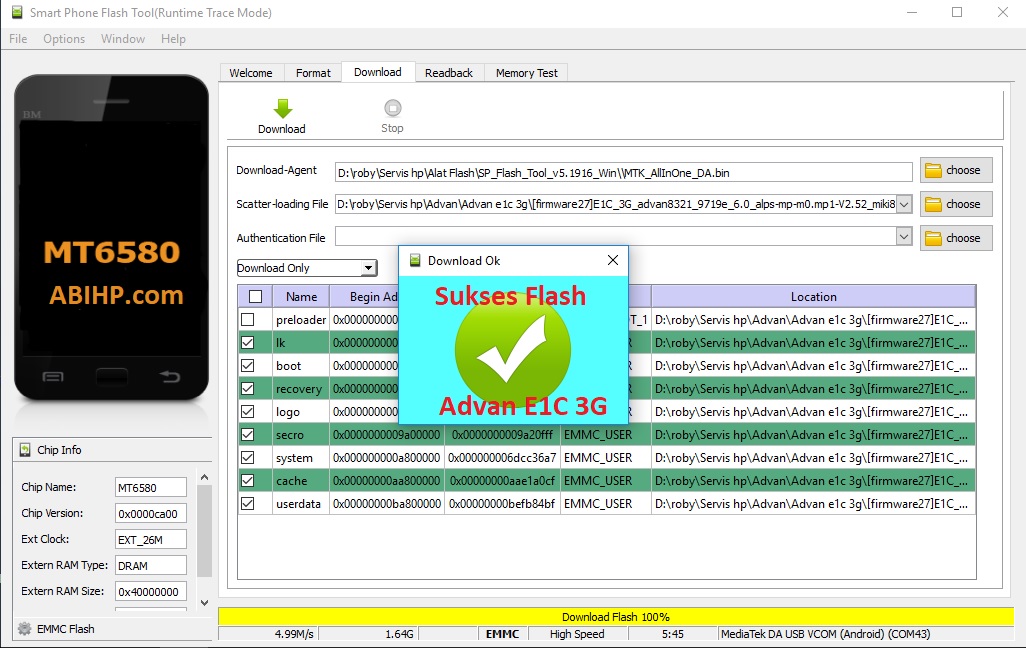This screenshot has width=1026, height=648.
Task: Click the Scatter-loading File path field
Action: tap(615, 204)
